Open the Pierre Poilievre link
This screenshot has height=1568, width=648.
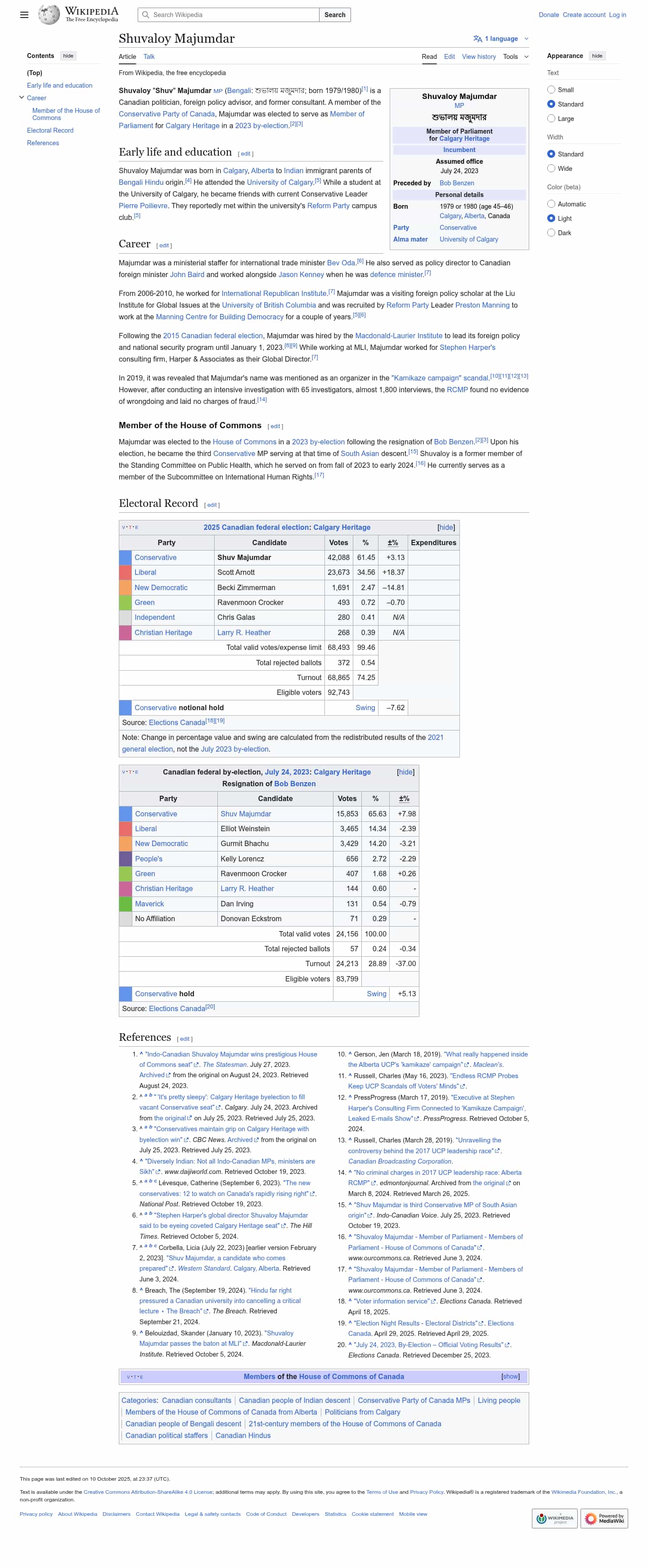[143, 206]
